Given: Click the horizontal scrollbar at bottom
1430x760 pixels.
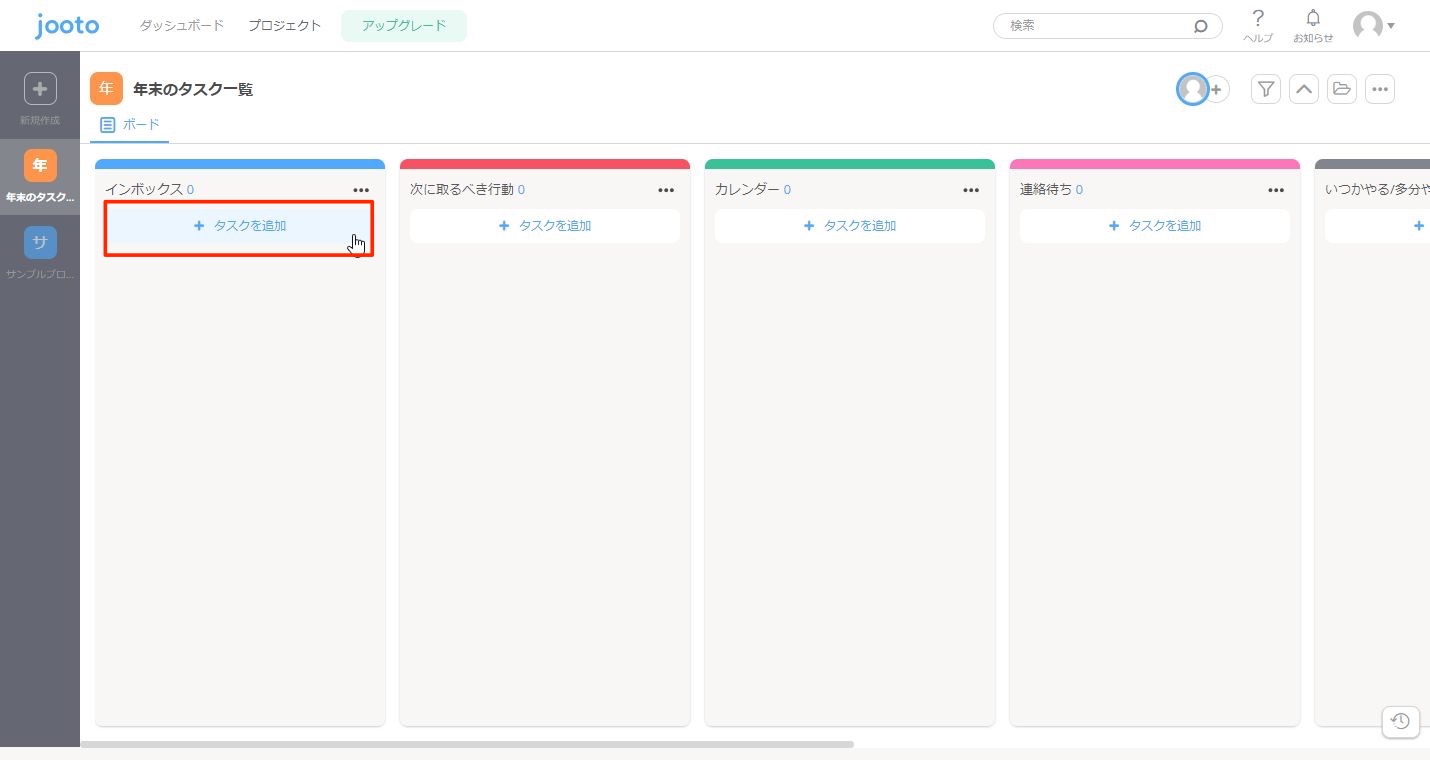Looking at the screenshot, I should [x=467, y=744].
